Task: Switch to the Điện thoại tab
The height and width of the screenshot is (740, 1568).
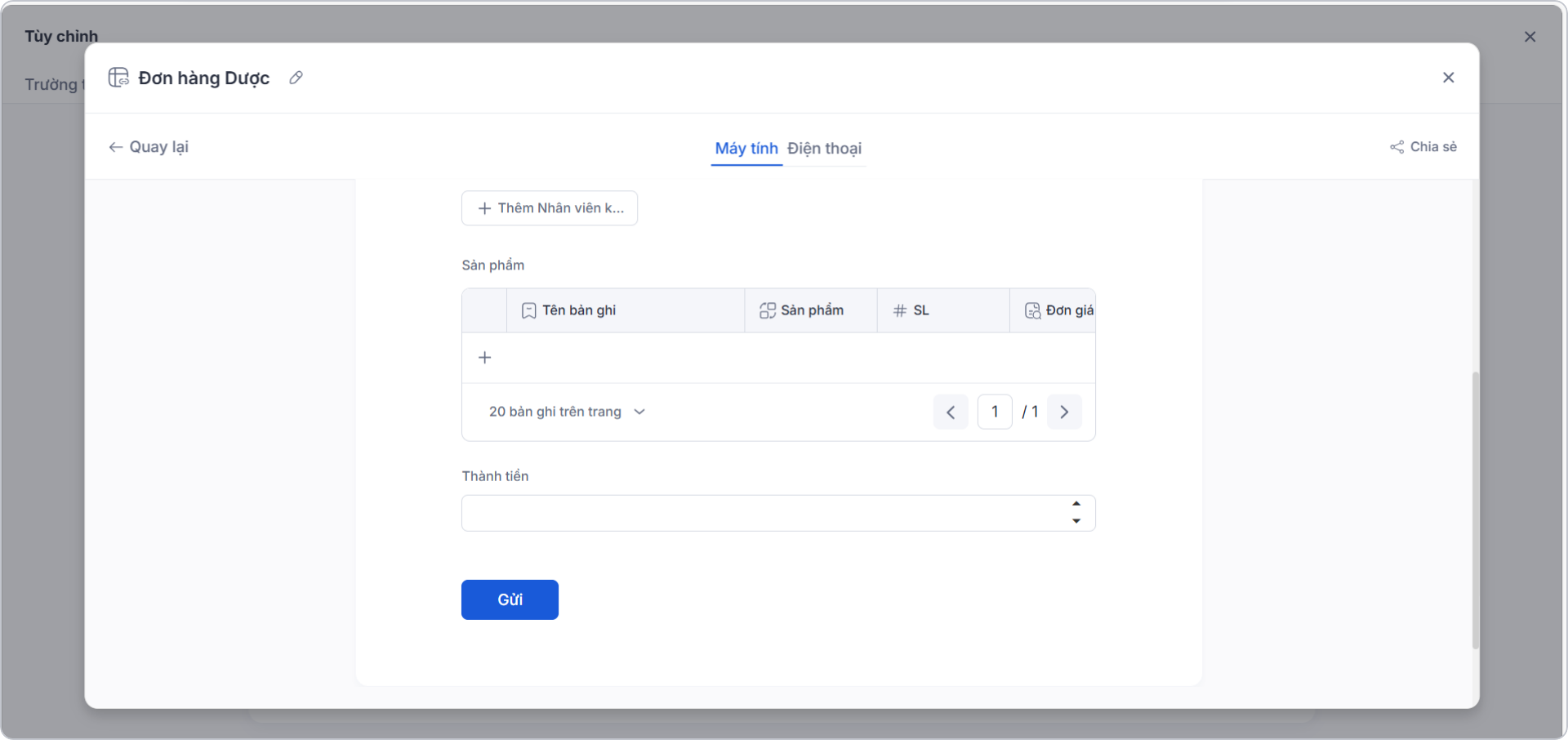Action: (824, 149)
